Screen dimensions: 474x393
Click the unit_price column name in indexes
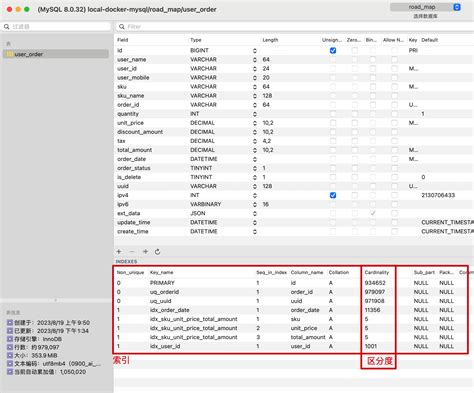coord(304,328)
